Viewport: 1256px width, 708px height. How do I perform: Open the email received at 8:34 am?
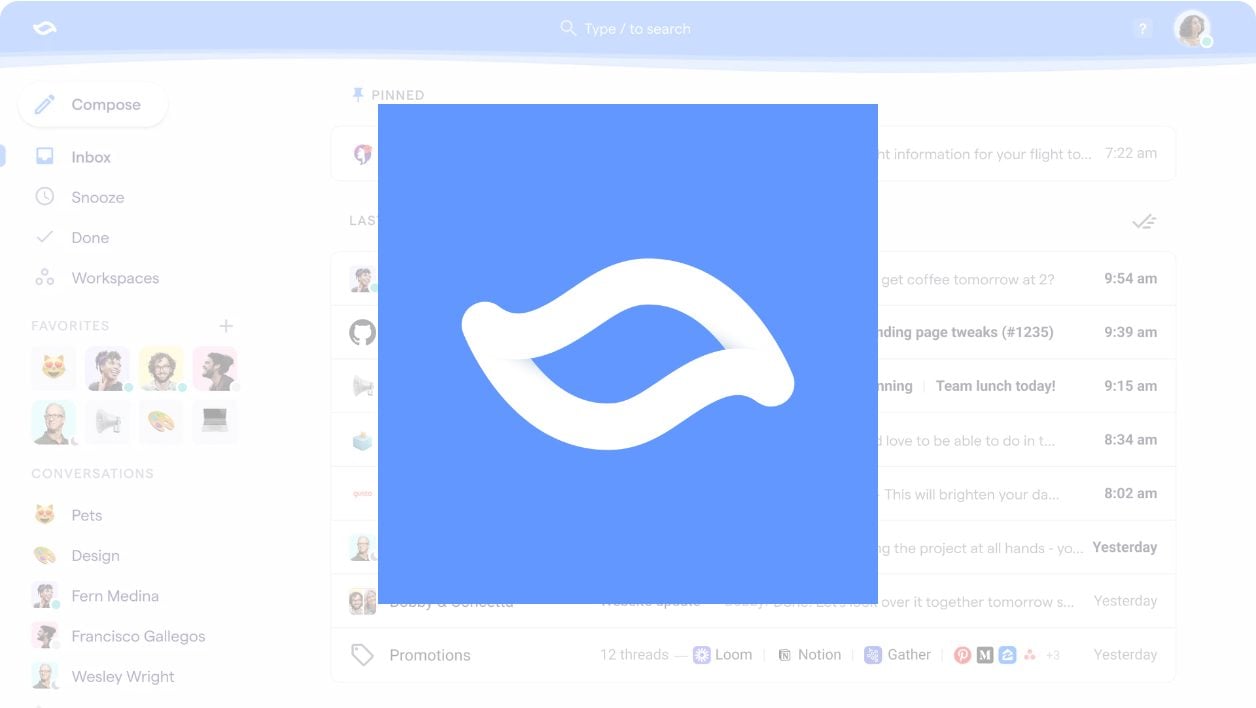(x=753, y=440)
